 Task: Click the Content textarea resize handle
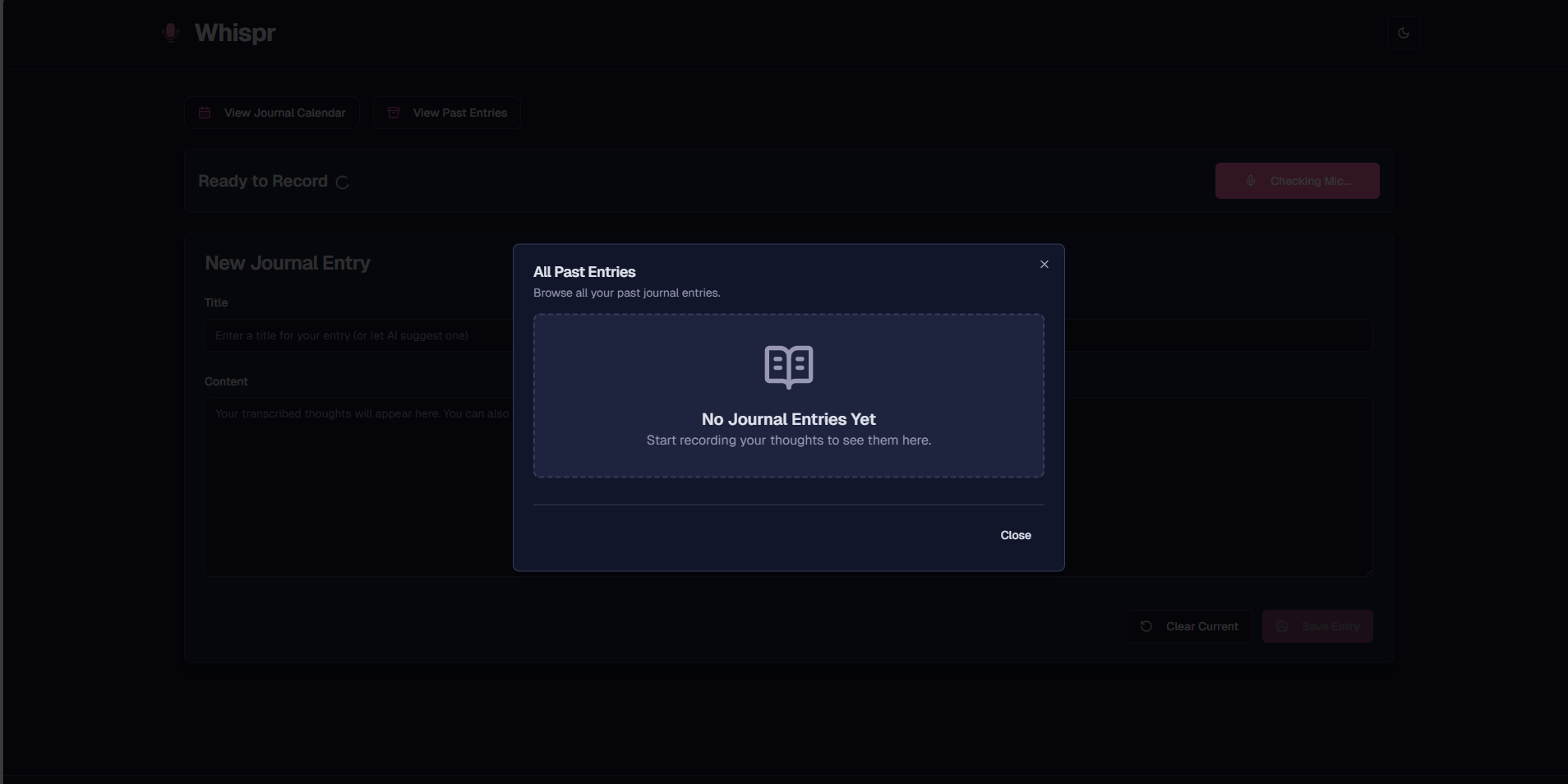click(x=1367, y=573)
